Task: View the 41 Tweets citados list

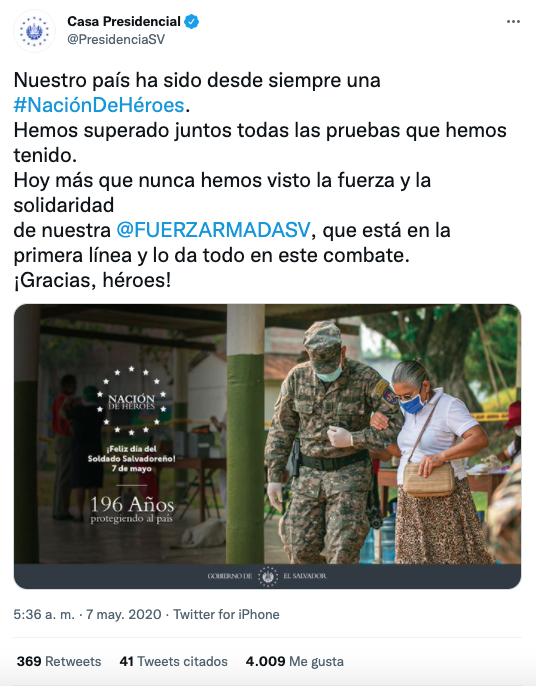Action: click(174, 661)
